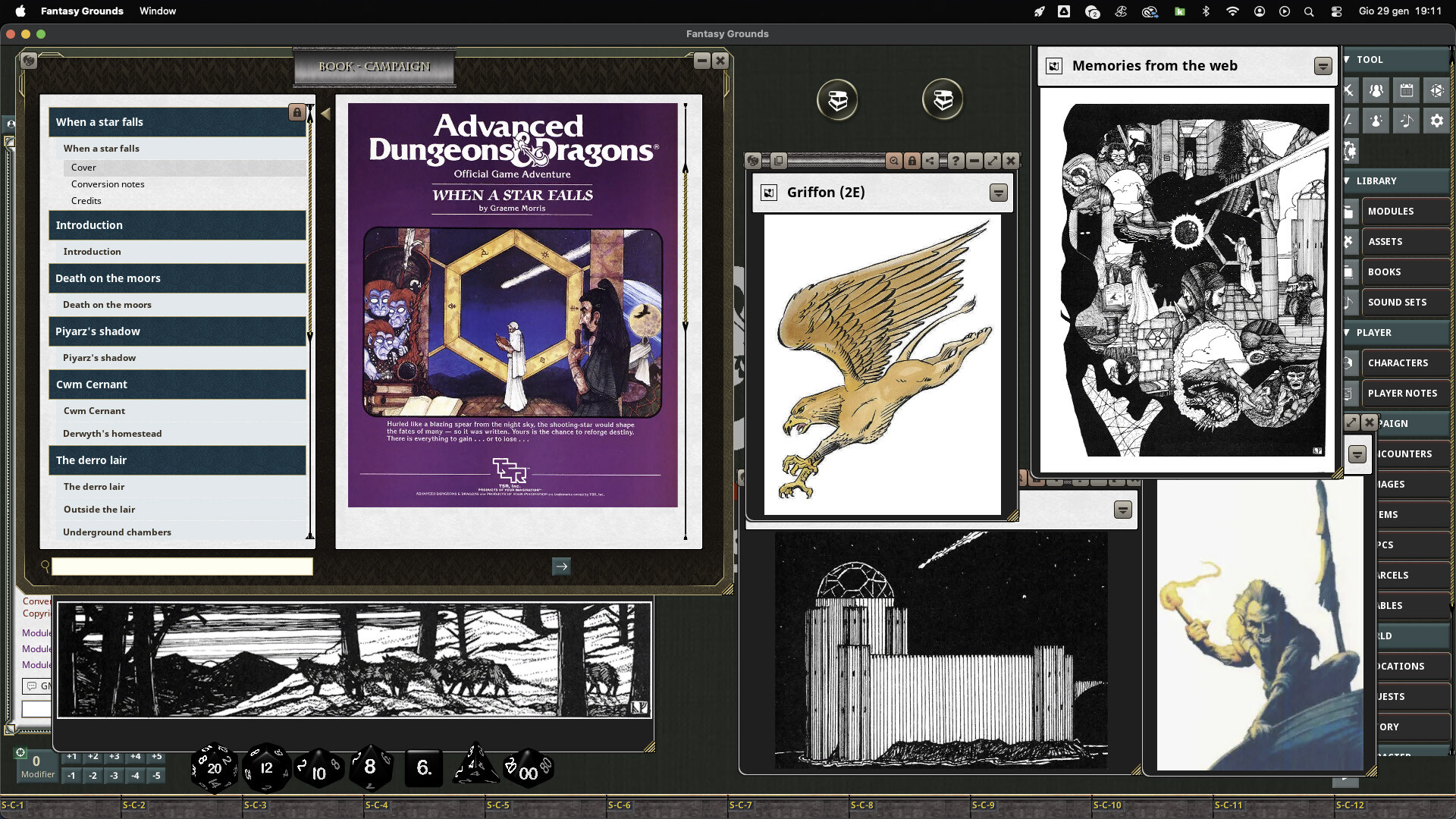Roll the black d20 die
1456x819 pixels.
tap(215, 767)
